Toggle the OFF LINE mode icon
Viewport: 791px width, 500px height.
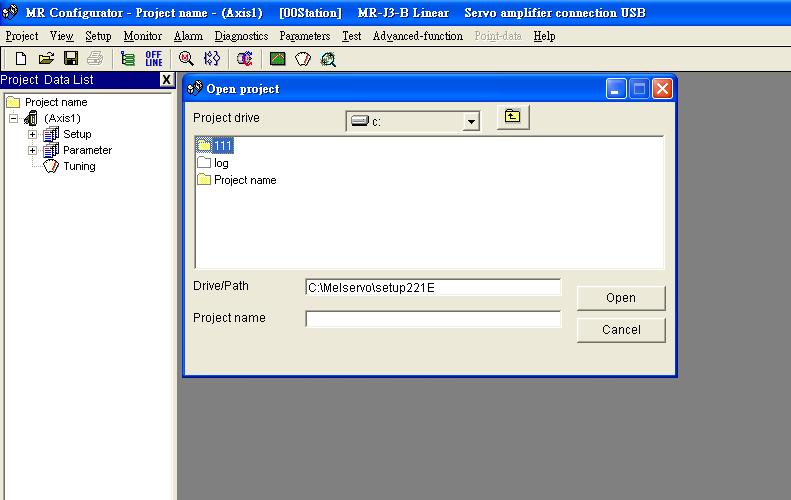click(x=153, y=59)
